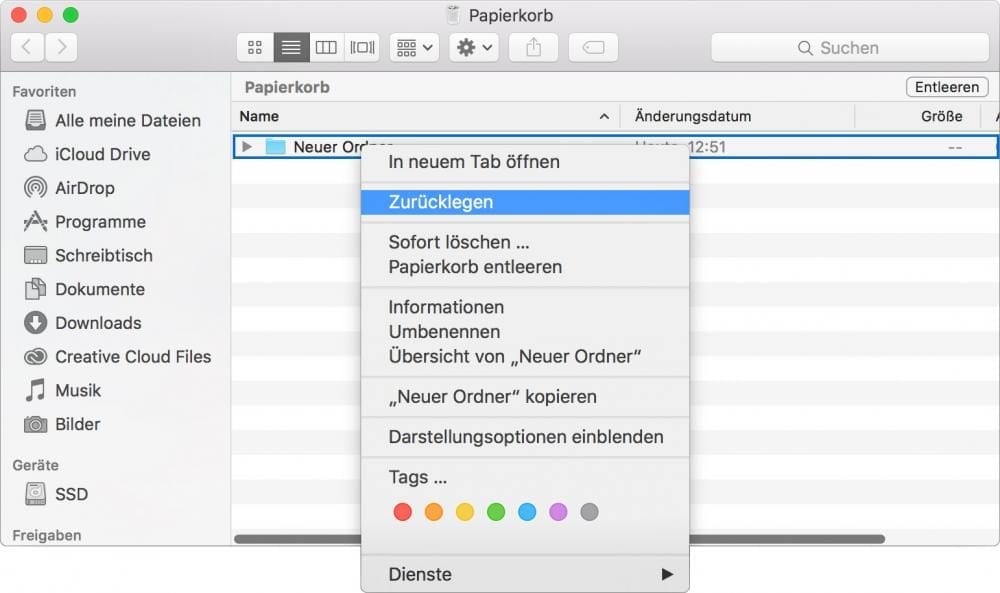Click the Entleeren button
The width and height of the screenshot is (1000, 593).
[x=945, y=87]
